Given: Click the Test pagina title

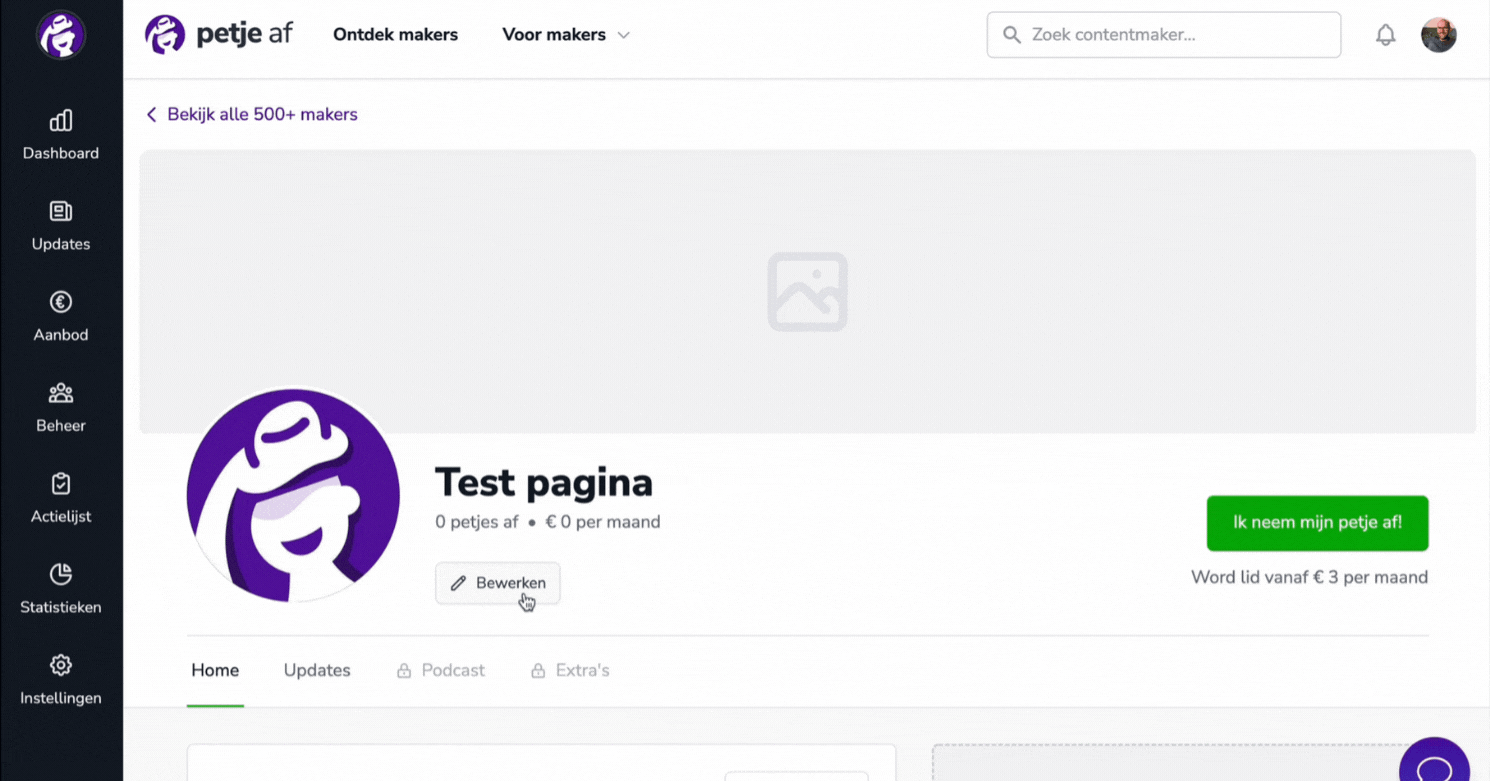Looking at the screenshot, I should 544,483.
